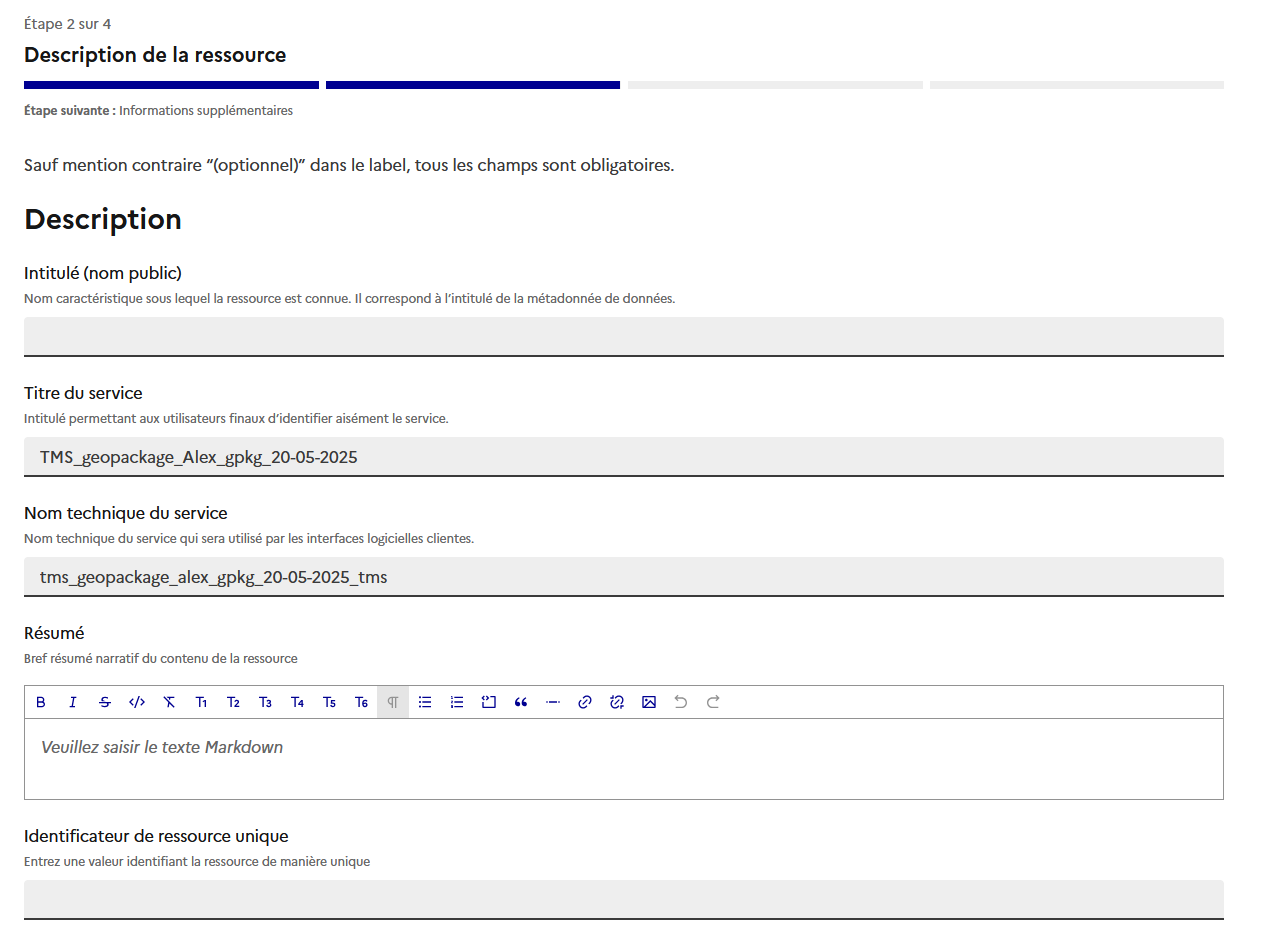Apply italic formatting in the Markdown toolbar
The height and width of the screenshot is (935, 1261).
[72, 702]
